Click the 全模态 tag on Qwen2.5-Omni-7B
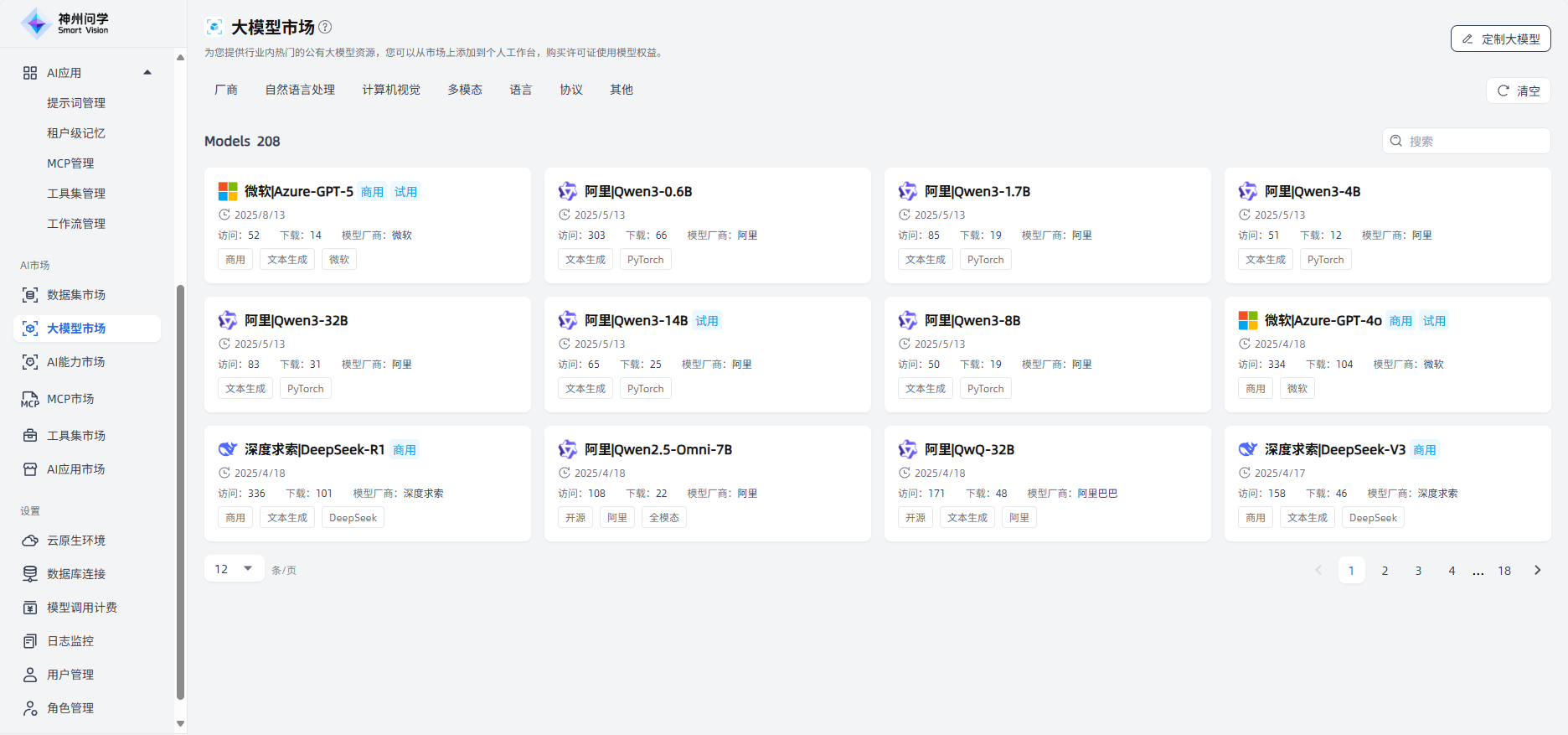This screenshot has height=735, width=1568. (x=664, y=517)
